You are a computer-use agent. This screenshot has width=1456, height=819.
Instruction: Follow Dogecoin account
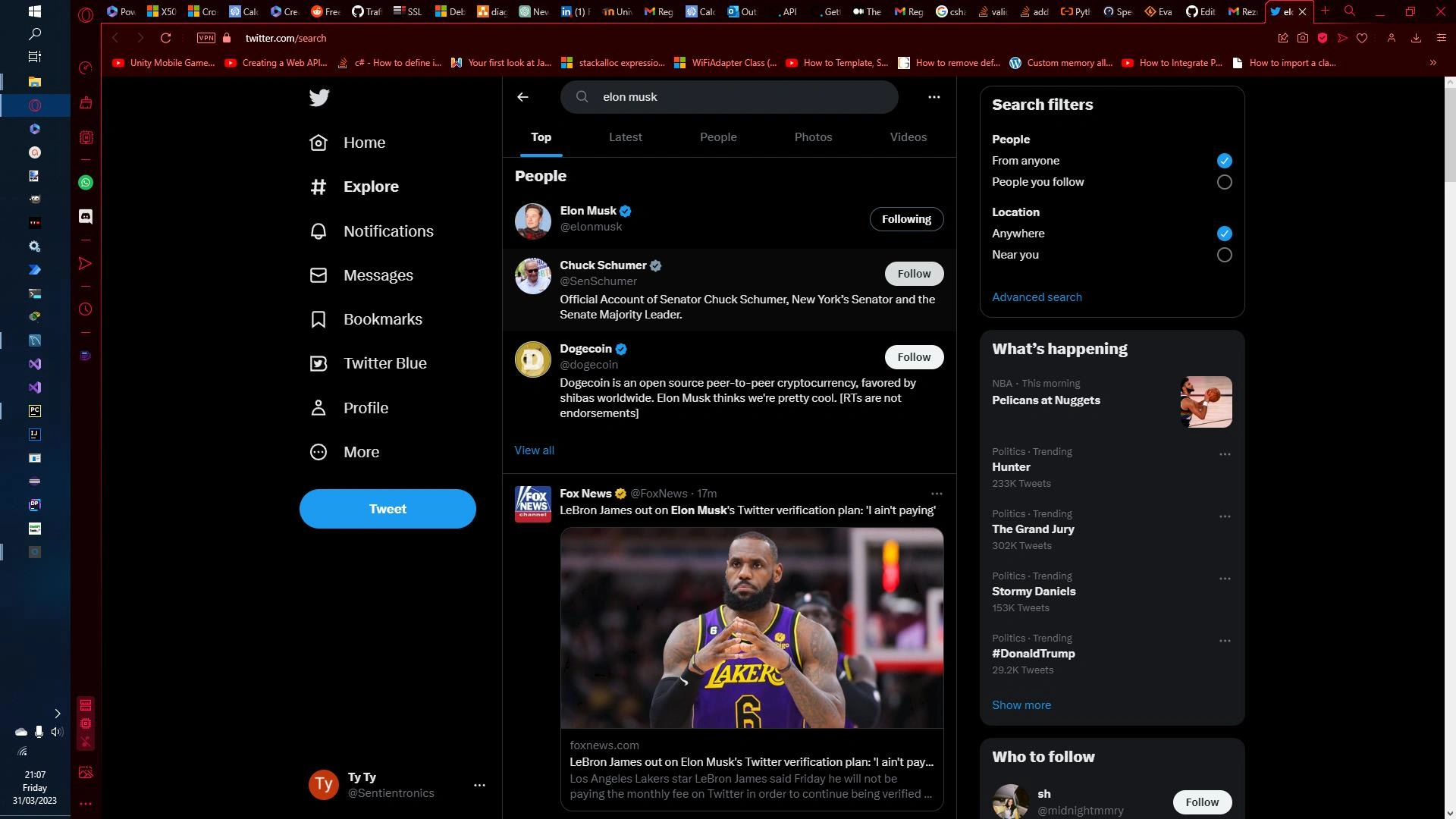click(x=914, y=357)
